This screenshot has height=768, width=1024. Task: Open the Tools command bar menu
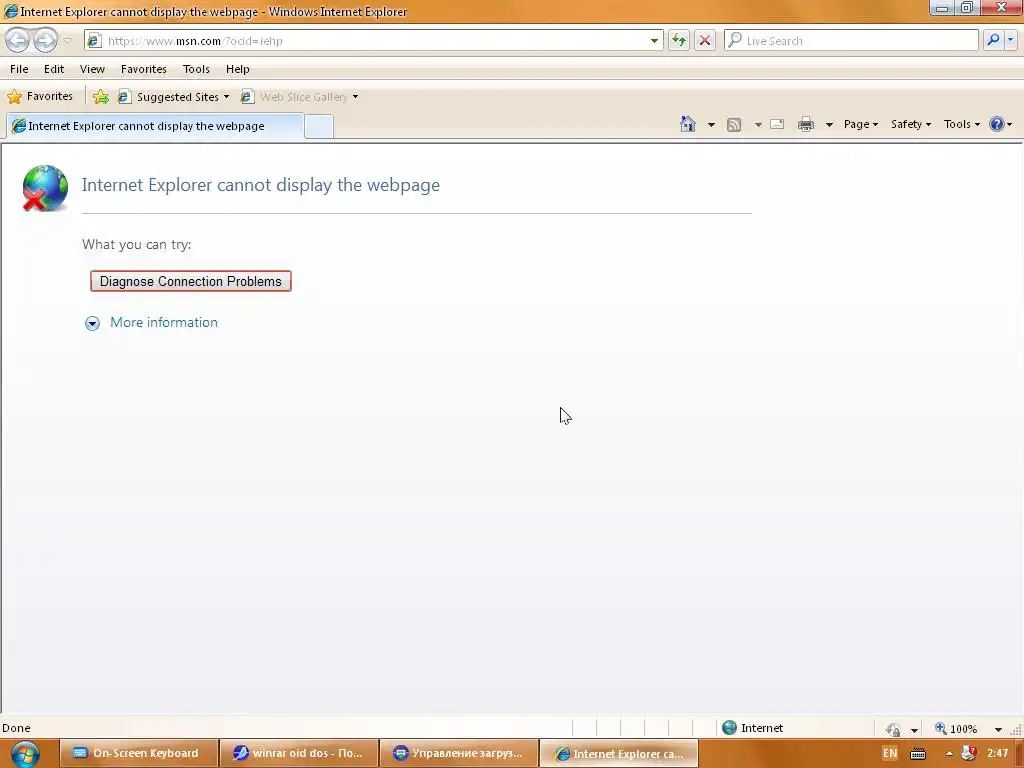(x=961, y=124)
